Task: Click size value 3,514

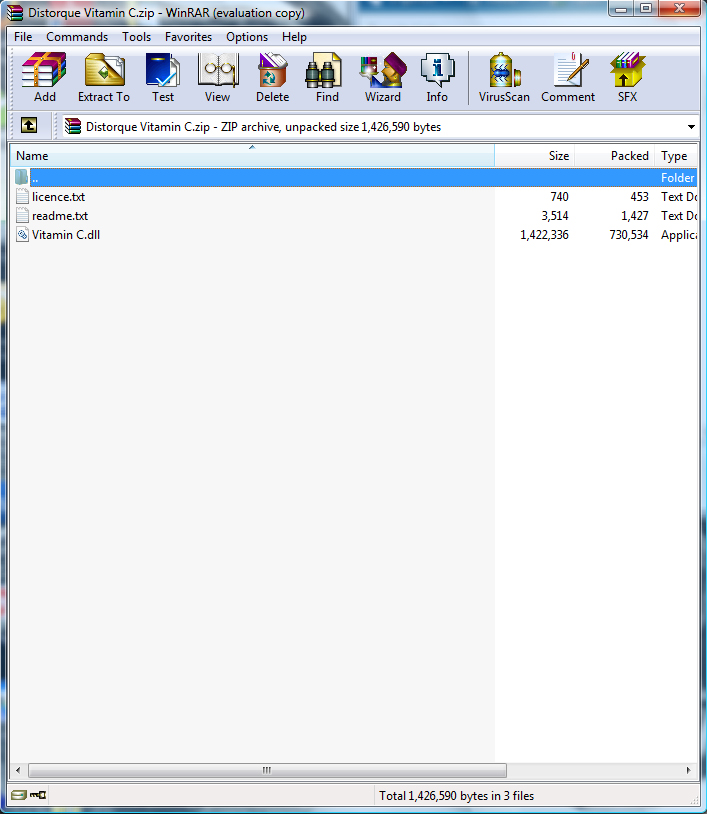Action: tap(555, 215)
